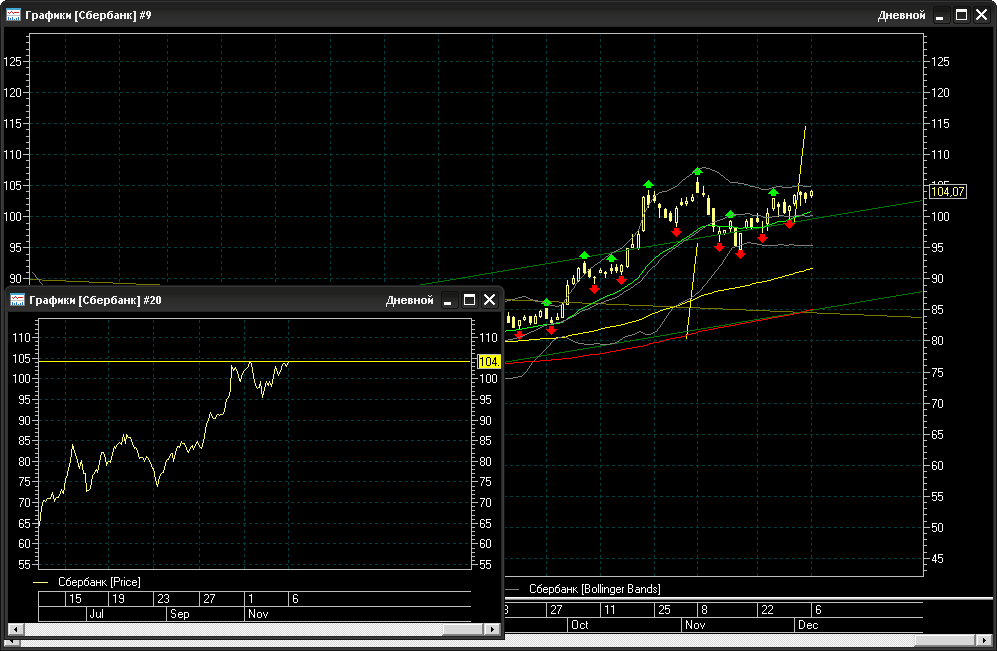Select the rightmost green buy arrow marker

(x=774, y=190)
